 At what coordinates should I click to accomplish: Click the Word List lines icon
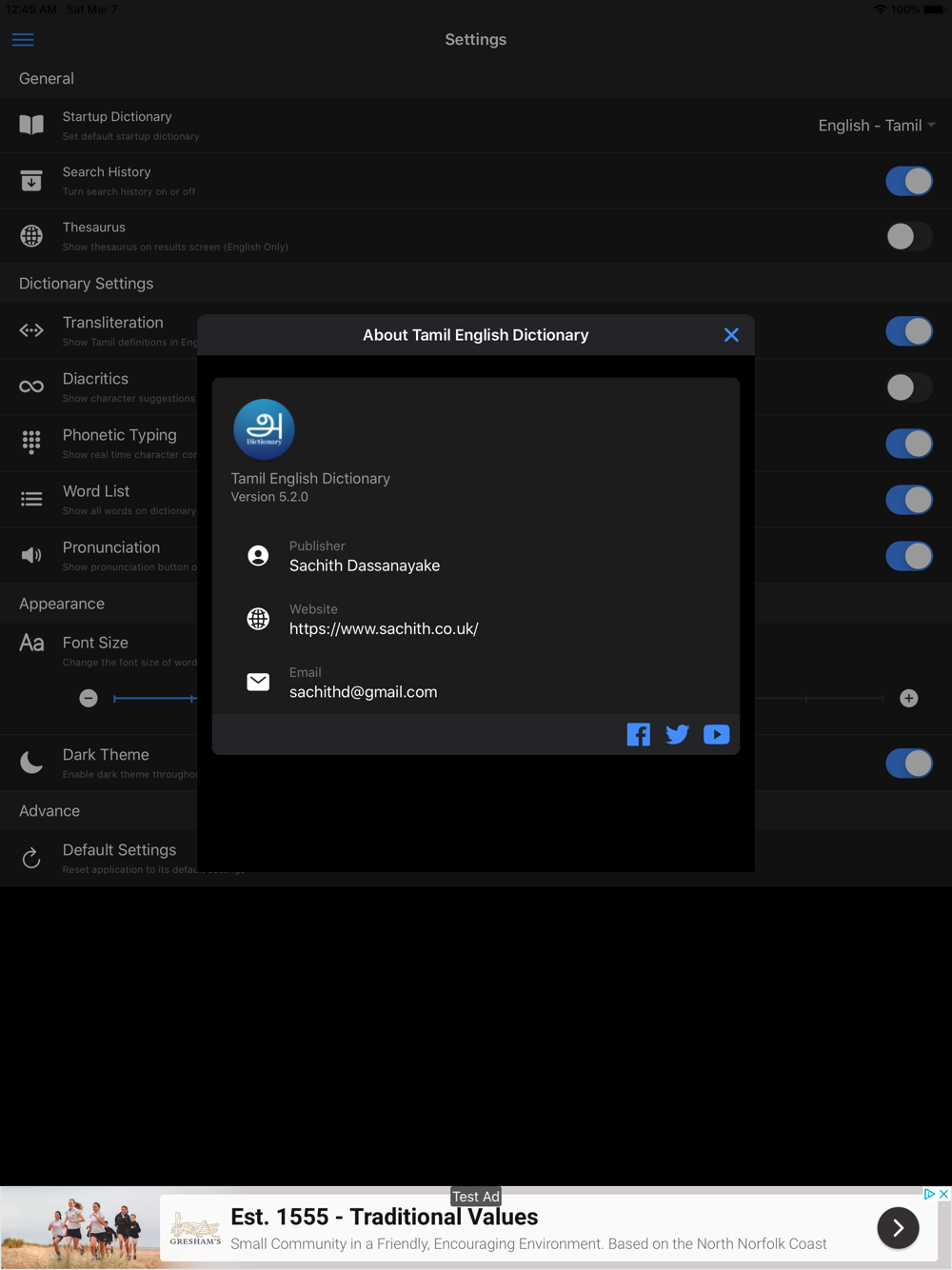pos(31,499)
